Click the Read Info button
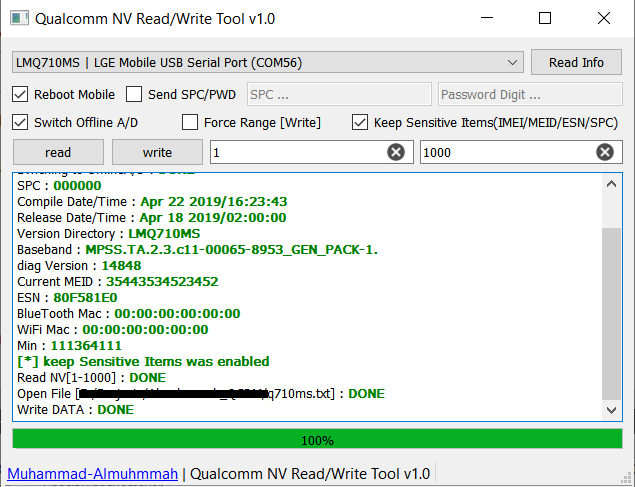This screenshot has height=487, width=635. [x=576, y=62]
